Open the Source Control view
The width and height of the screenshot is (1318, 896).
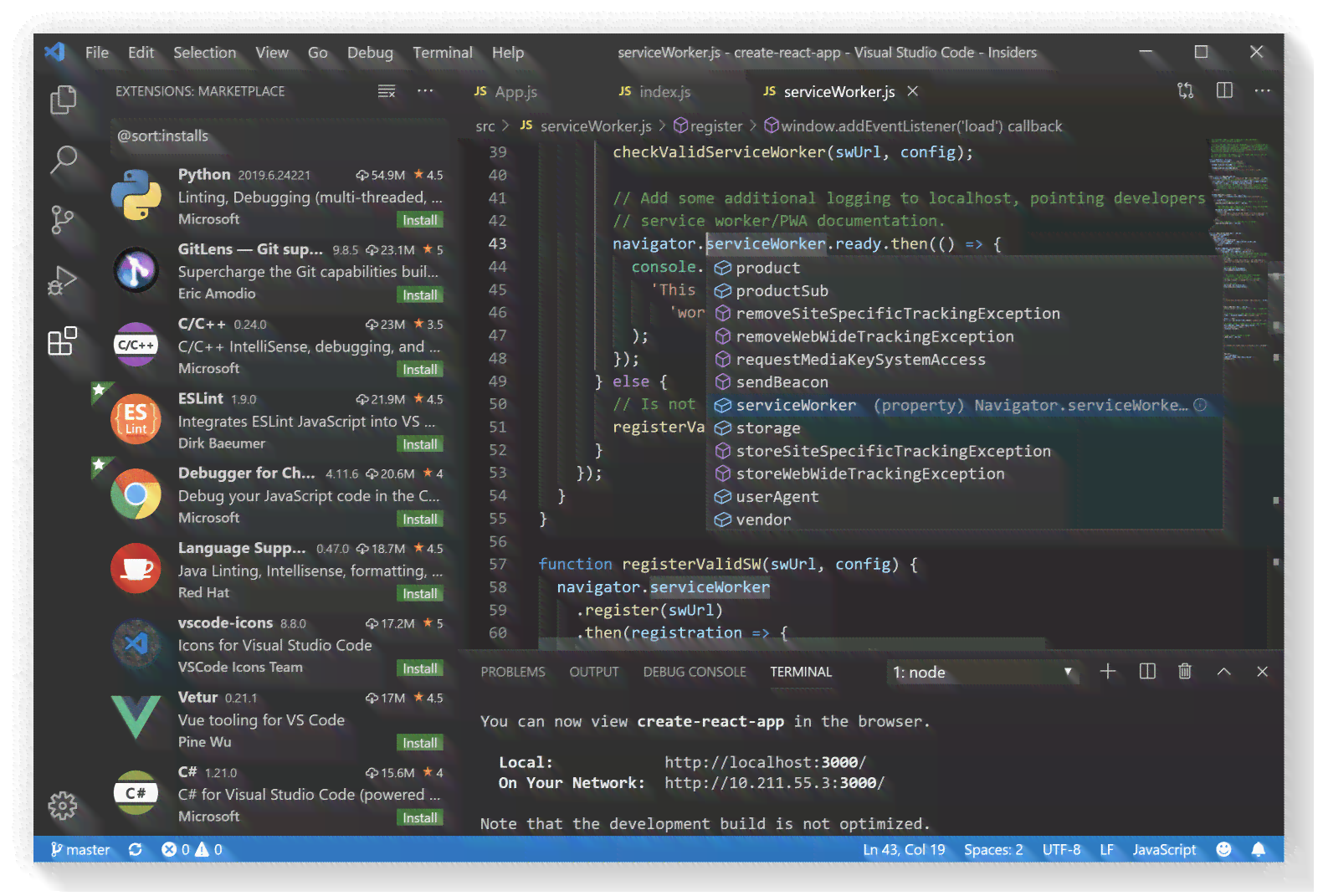pos(63,220)
